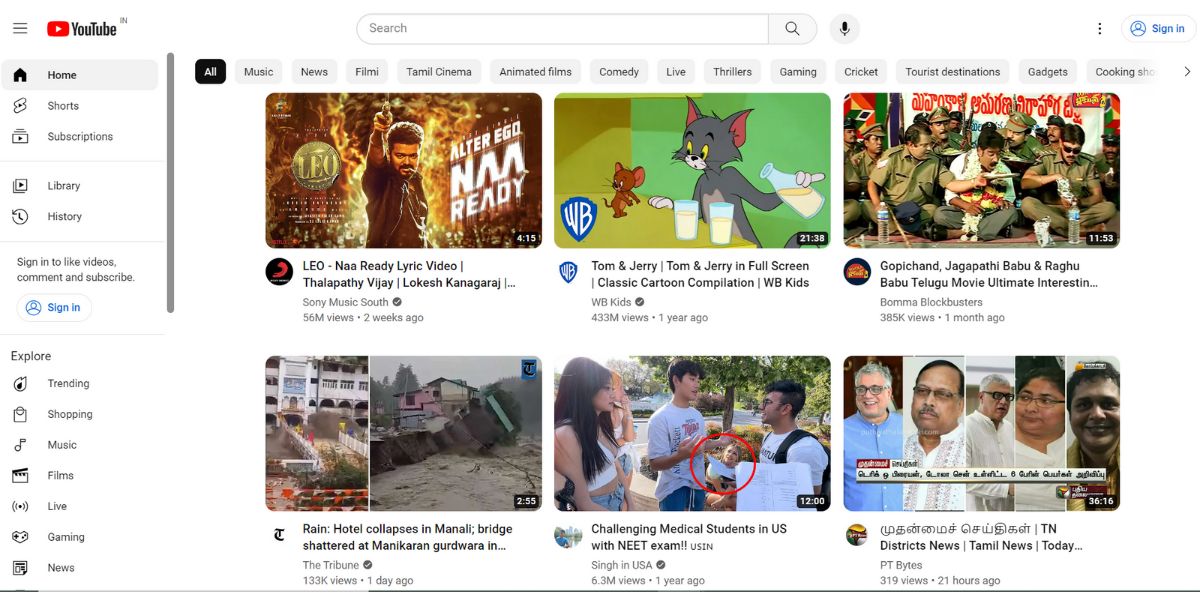Play the Tom & Jerry compilation video
Image resolution: width=1200 pixels, height=600 pixels.
click(x=692, y=170)
